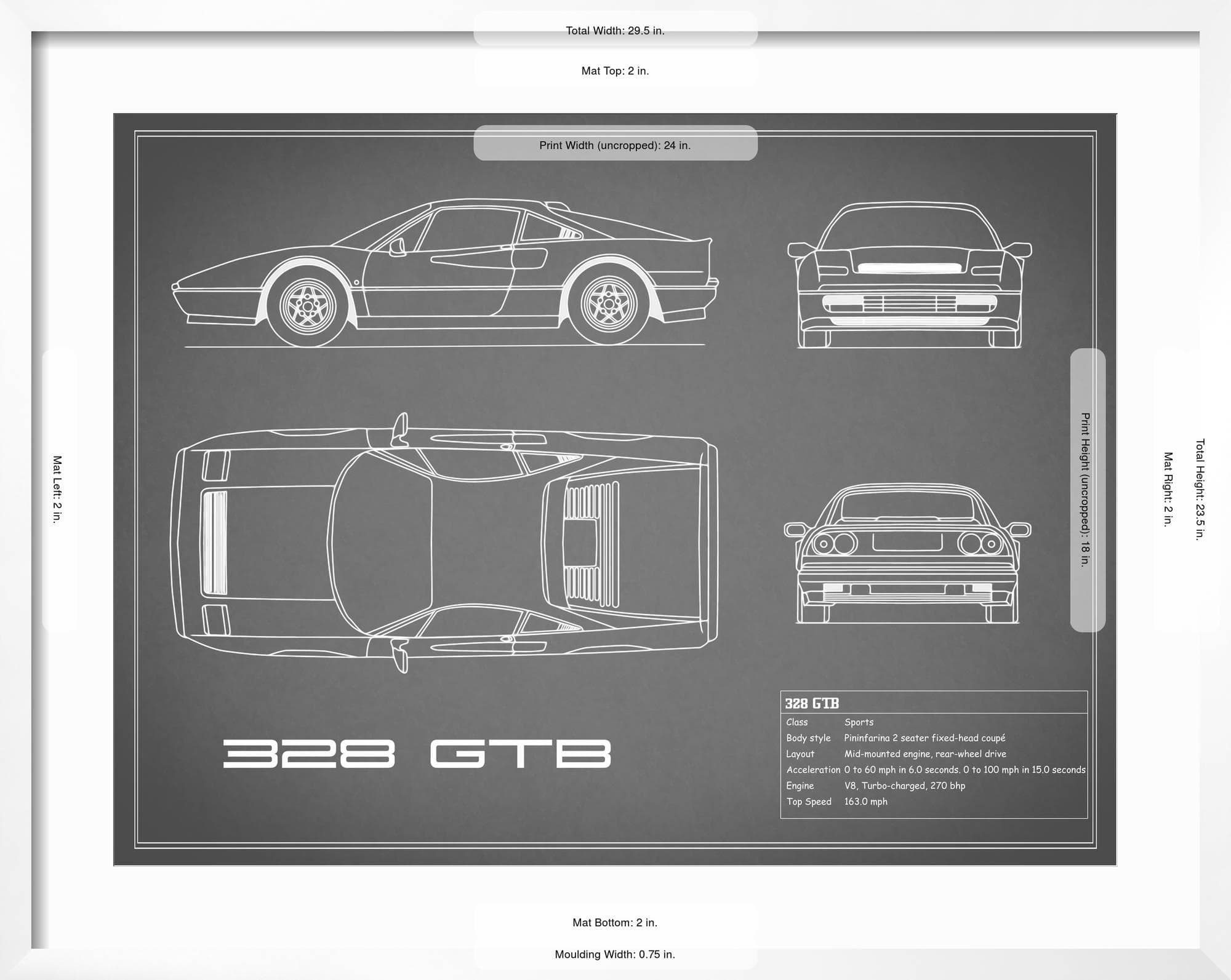Click 'Mid-mounted engine, rear-wheel drive' text

(x=925, y=754)
